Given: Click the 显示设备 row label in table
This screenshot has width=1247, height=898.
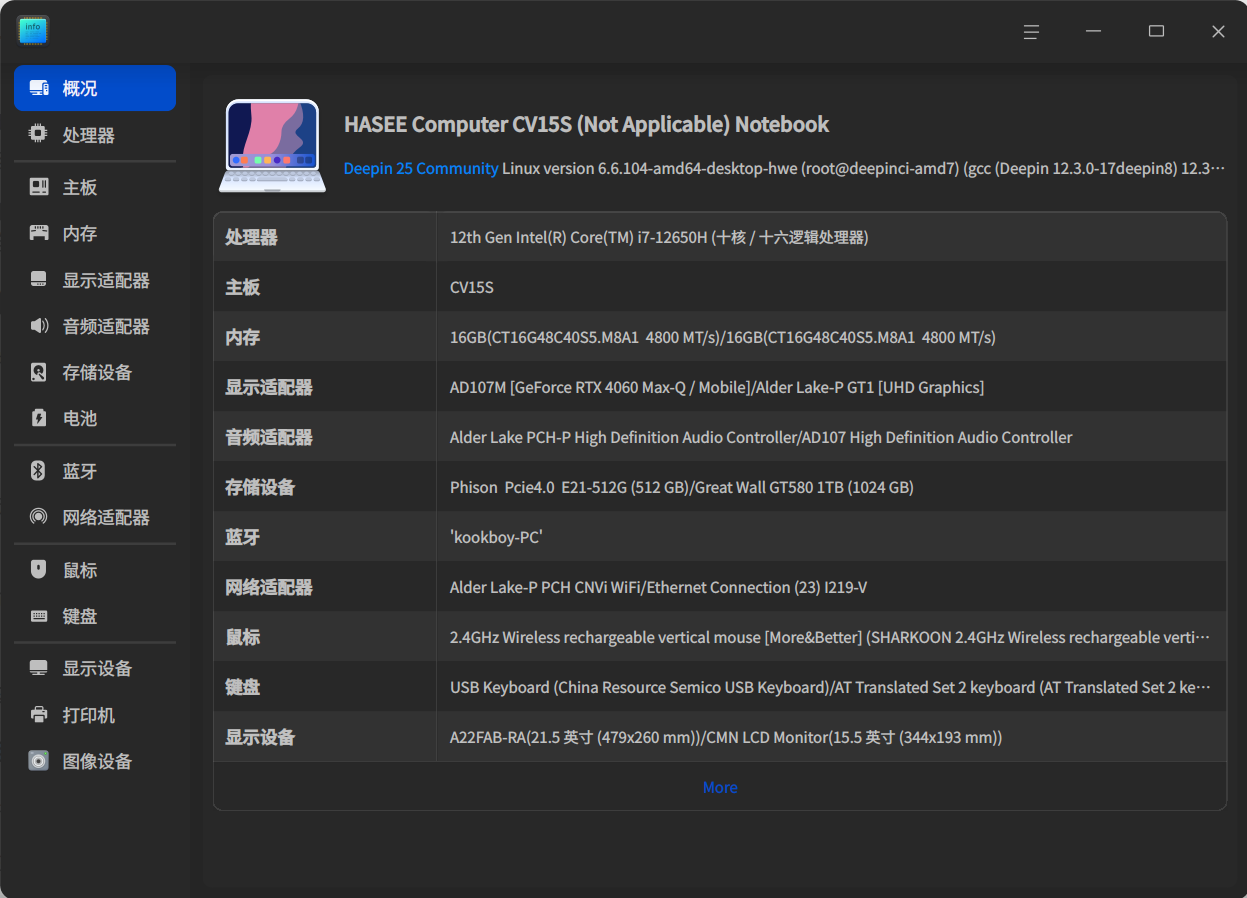Looking at the screenshot, I should [x=260, y=737].
